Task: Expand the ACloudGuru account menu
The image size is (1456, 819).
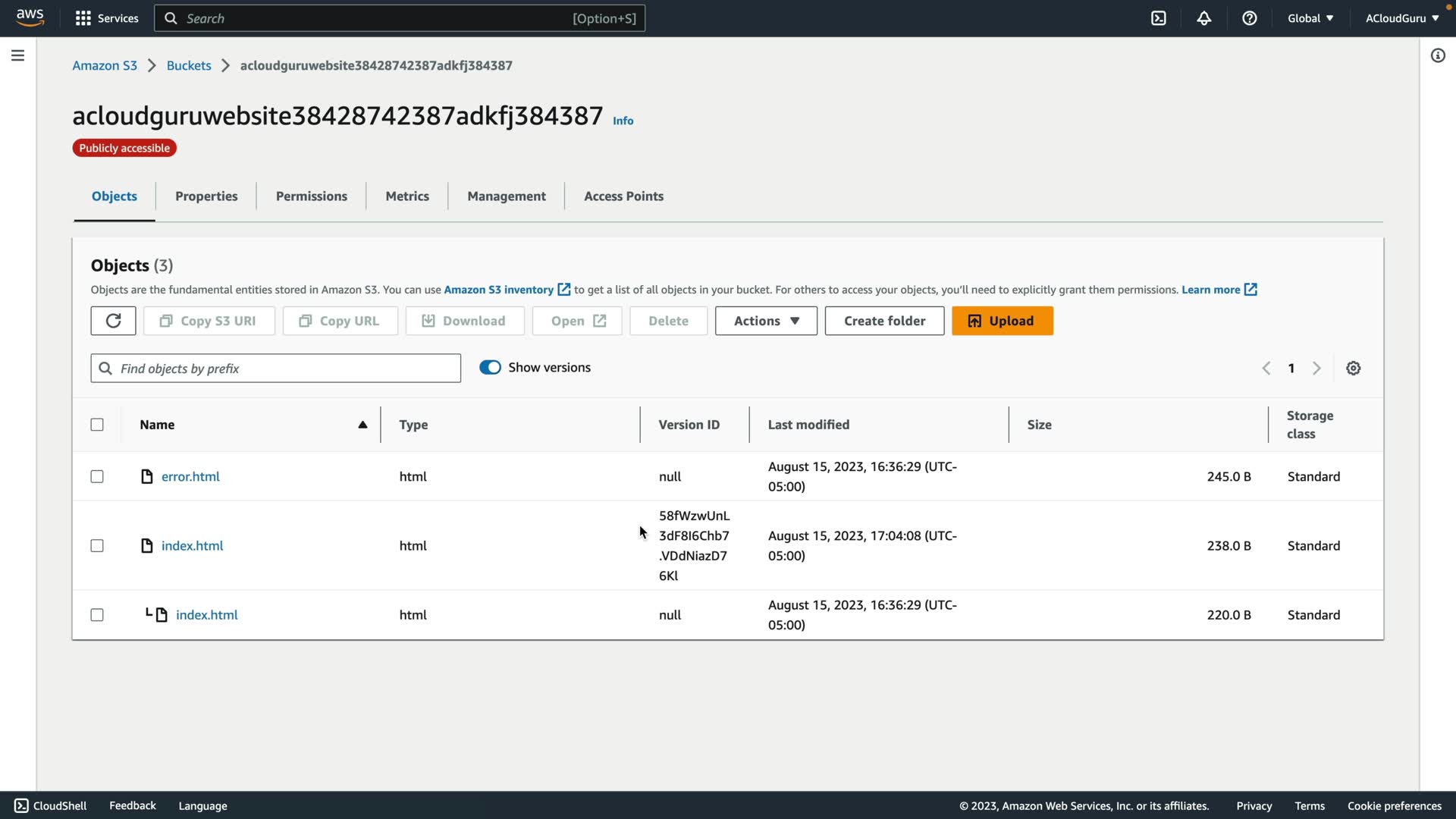Action: click(1401, 18)
